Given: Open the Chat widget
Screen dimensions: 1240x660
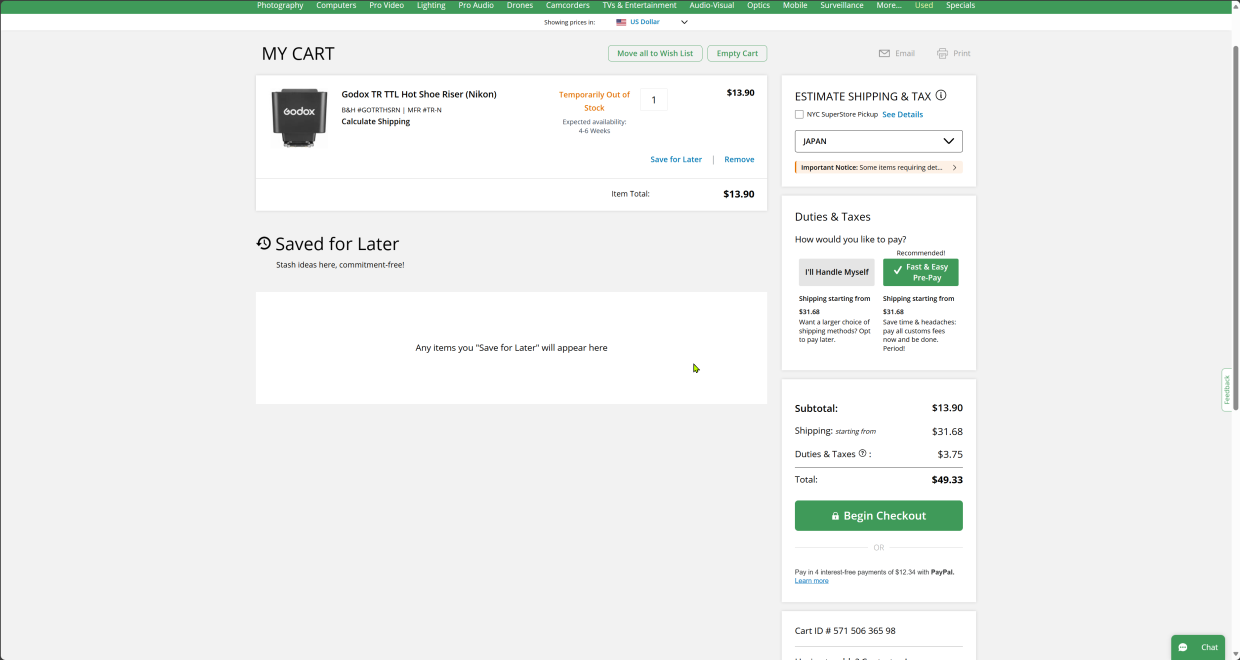Looking at the screenshot, I should point(1198,647).
